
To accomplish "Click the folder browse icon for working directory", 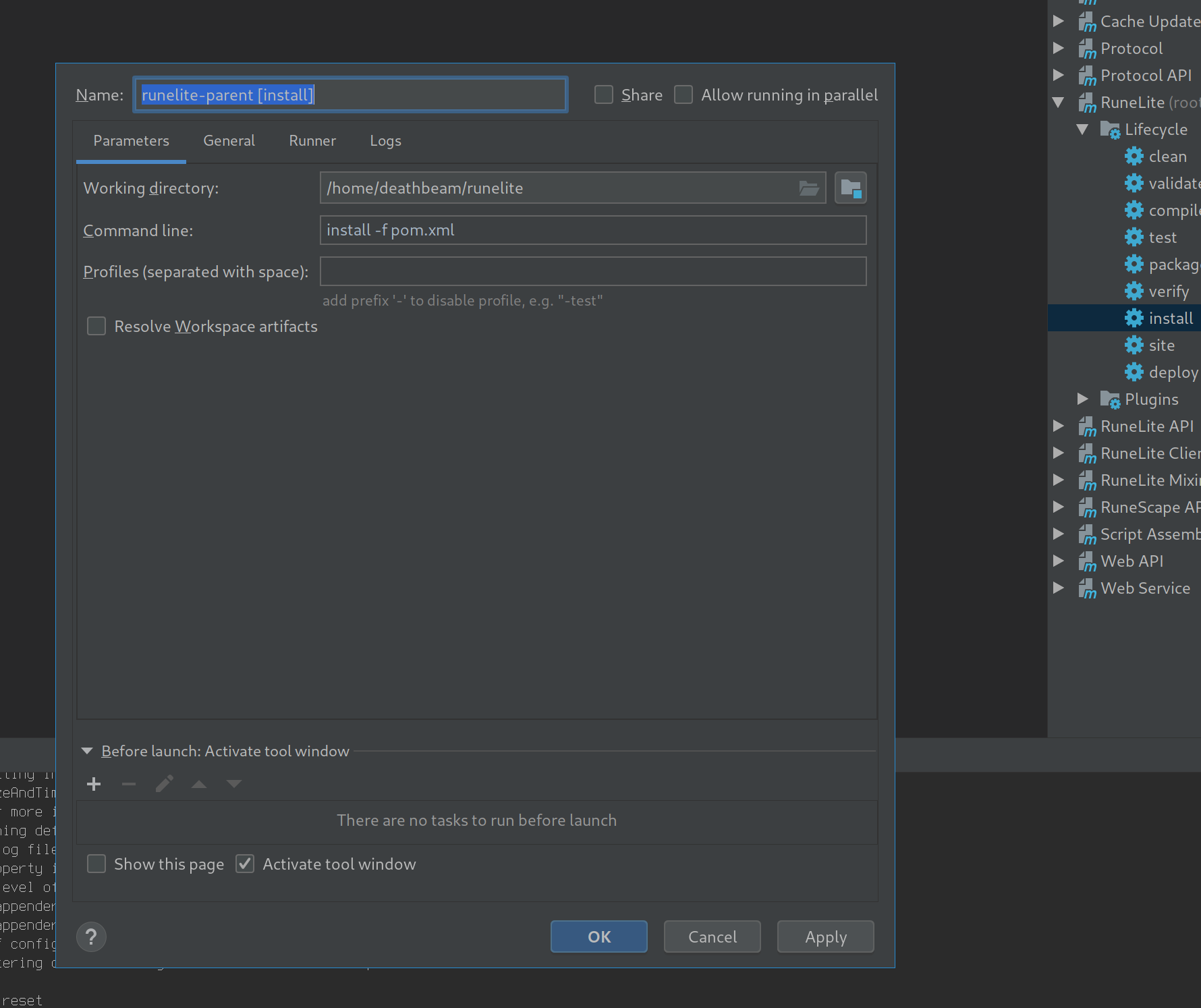I will (808, 188).
